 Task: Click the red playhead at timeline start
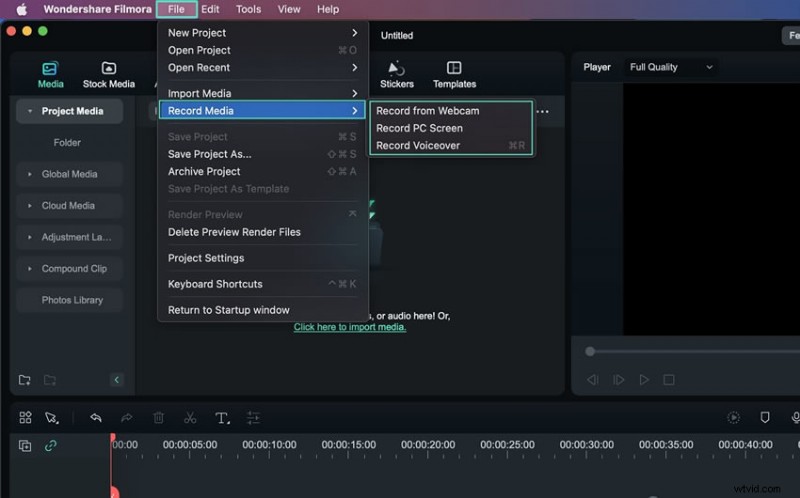pyautogui.click(x=113, y=438)
